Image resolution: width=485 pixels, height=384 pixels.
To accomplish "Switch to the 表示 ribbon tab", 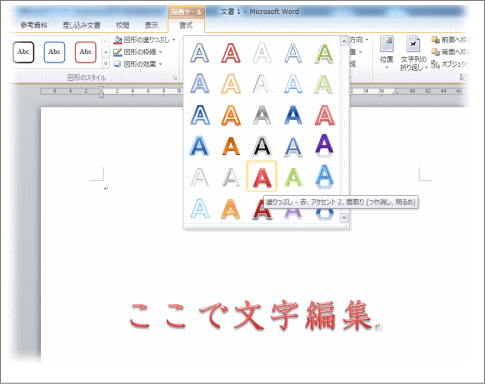I will pyautogui.click(x=152, y=25).
